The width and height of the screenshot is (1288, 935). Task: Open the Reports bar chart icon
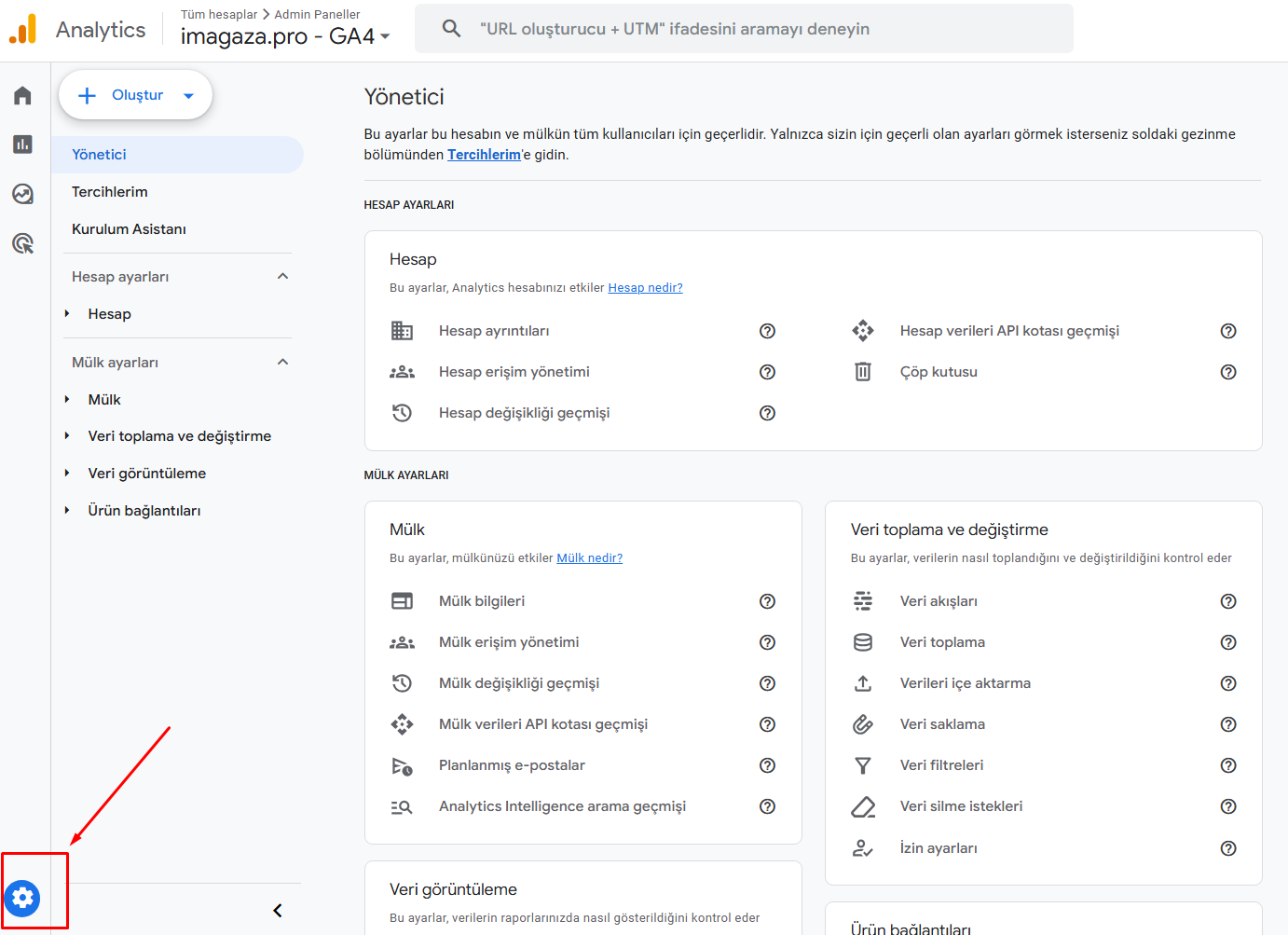(x=23, y=144)
